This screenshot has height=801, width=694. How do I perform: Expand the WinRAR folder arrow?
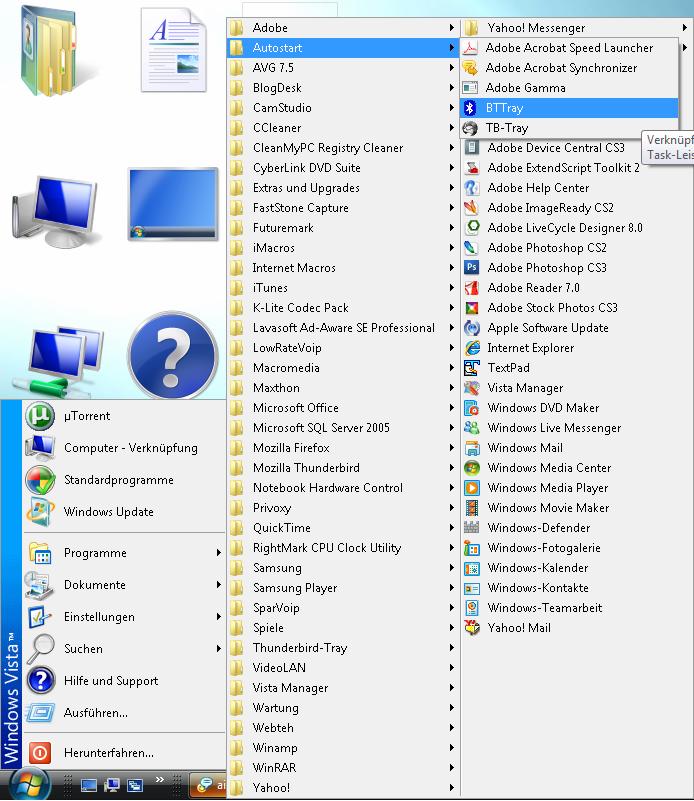coord(451,767)
